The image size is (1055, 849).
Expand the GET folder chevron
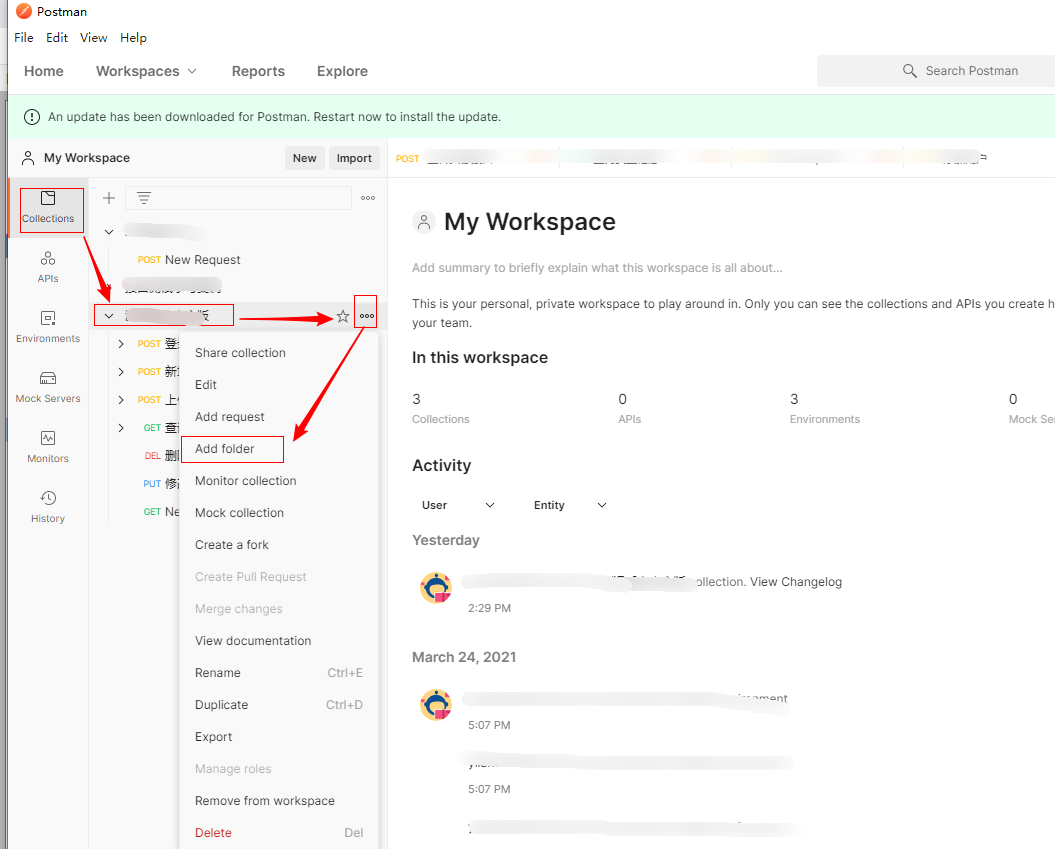(121, 428)
